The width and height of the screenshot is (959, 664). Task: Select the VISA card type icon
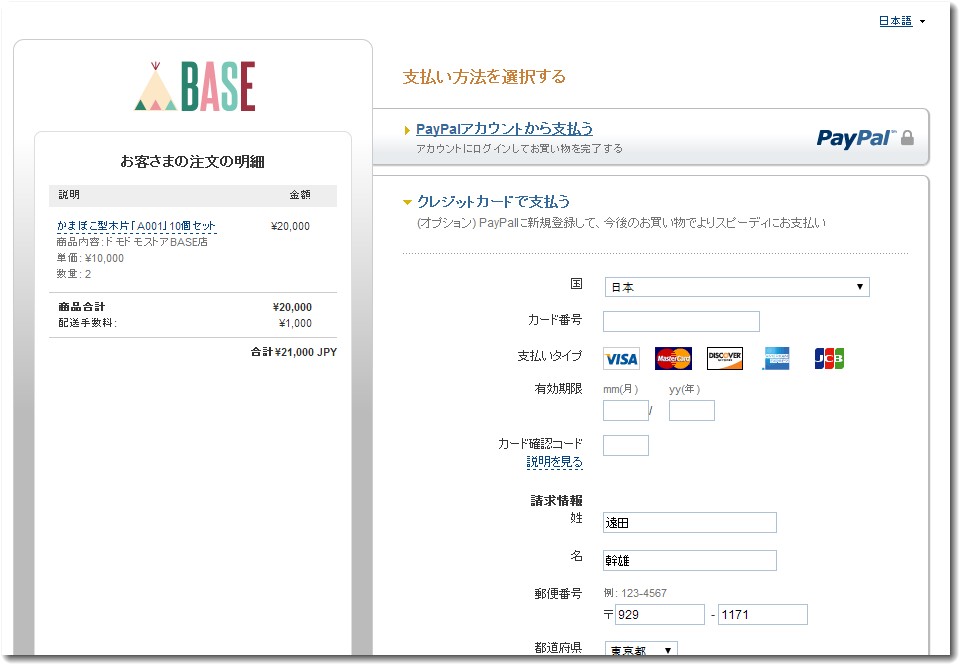[x=620, y=358]
